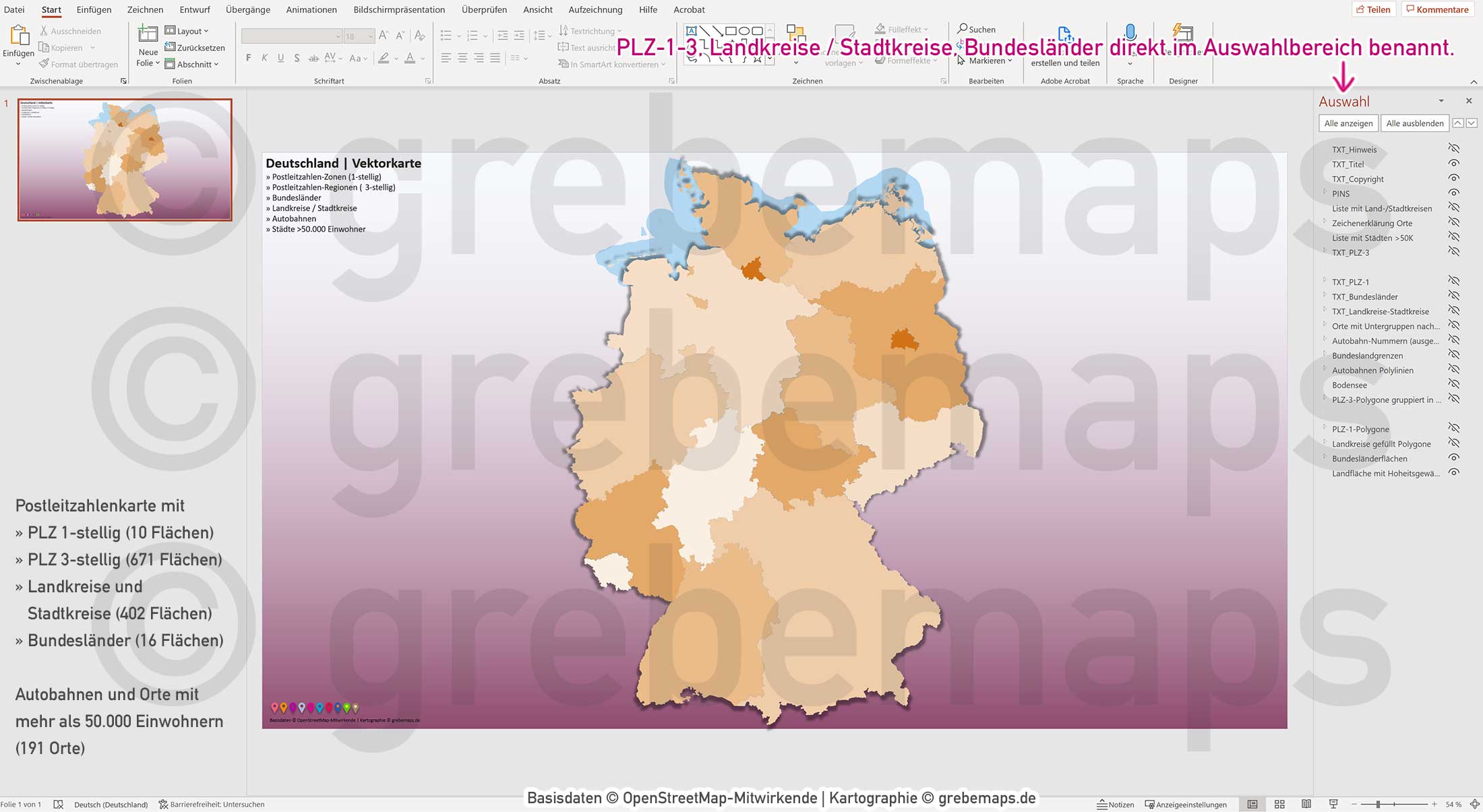Open the Animationen ribbon tab
The height and width of the screenshot is (812, 1483).
pyautogui.click(x=311, y=9)
